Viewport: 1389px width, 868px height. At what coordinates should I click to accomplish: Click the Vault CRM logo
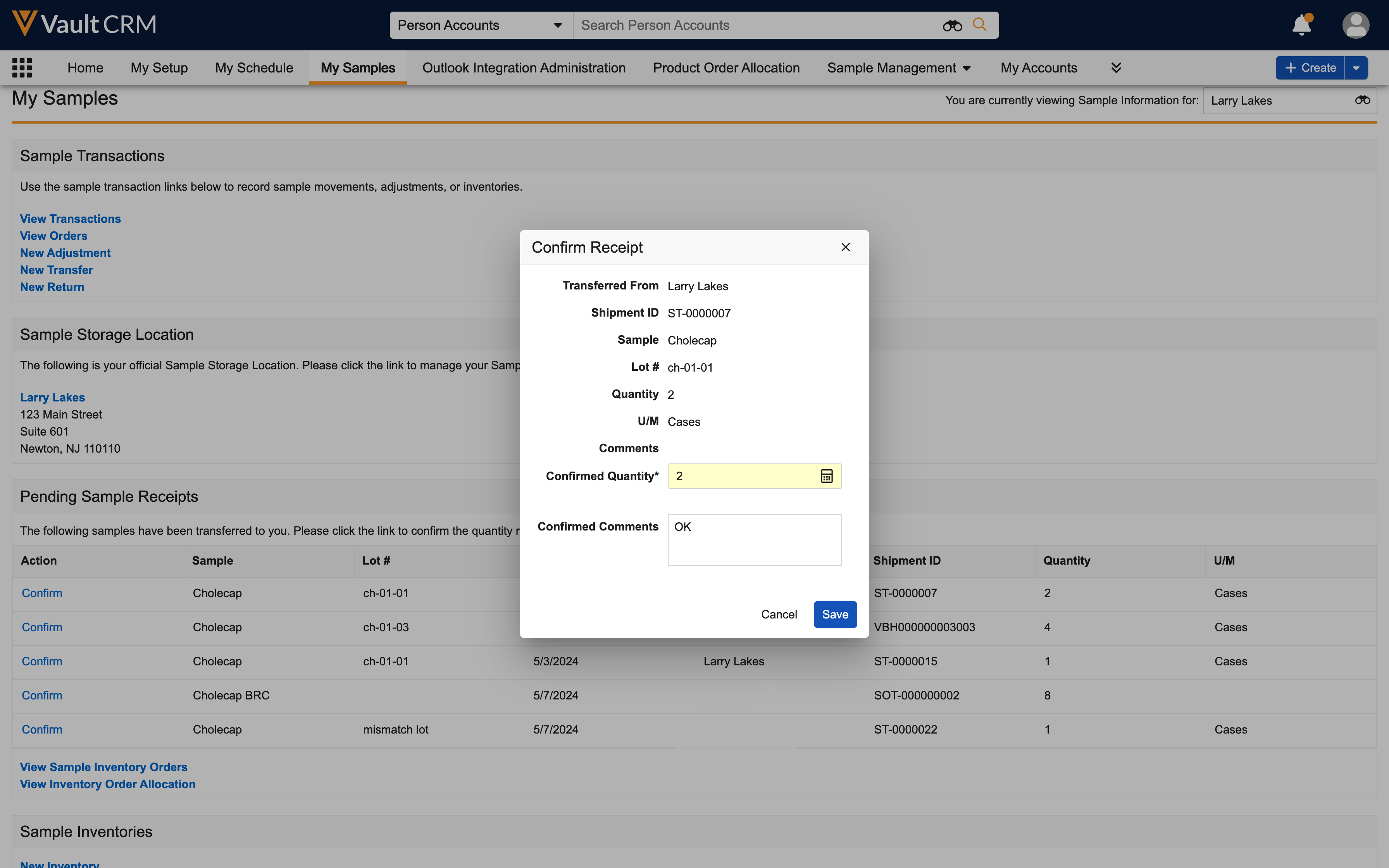click(x=84, y=24)
